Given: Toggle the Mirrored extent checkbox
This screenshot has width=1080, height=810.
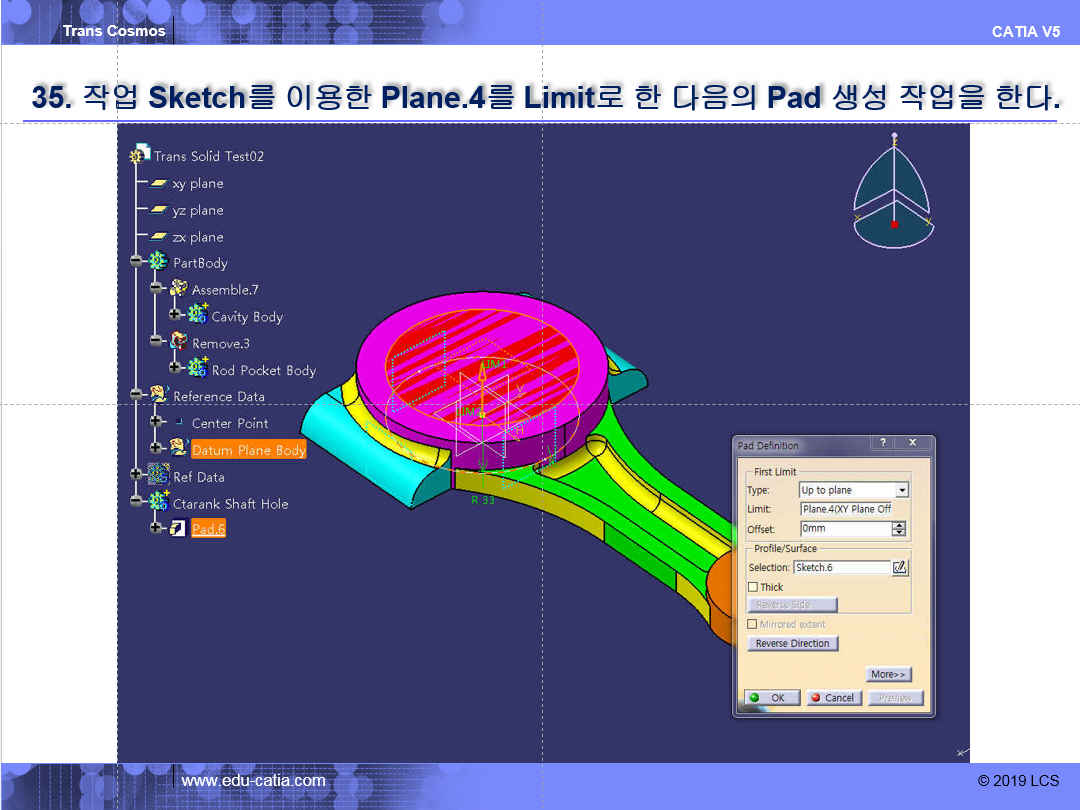Looking at the screenshot, I should pos(753,624).
